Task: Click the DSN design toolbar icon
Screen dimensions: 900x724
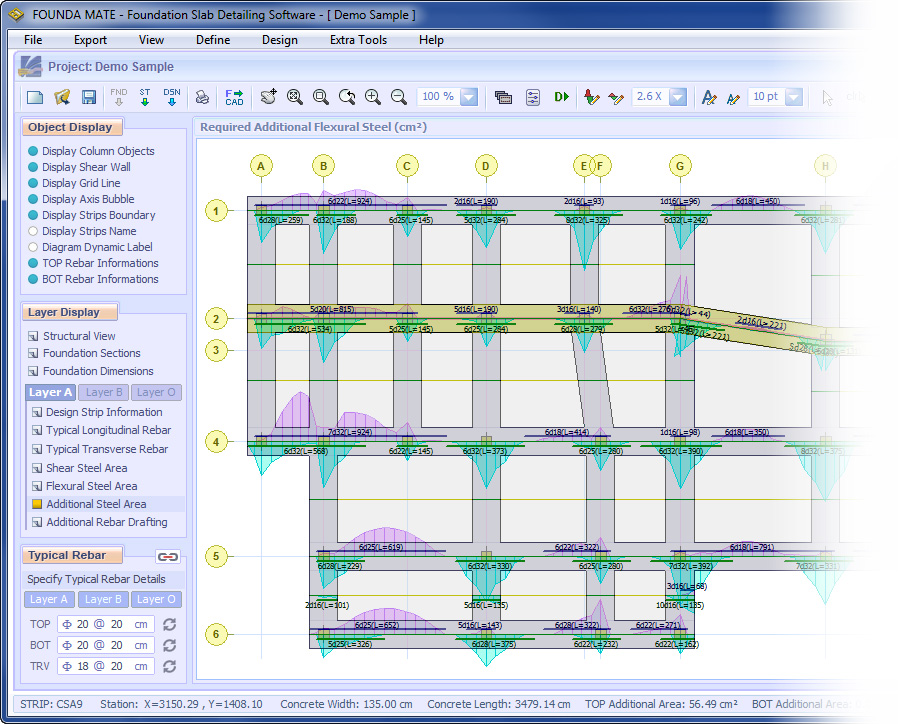Action: 171,97
